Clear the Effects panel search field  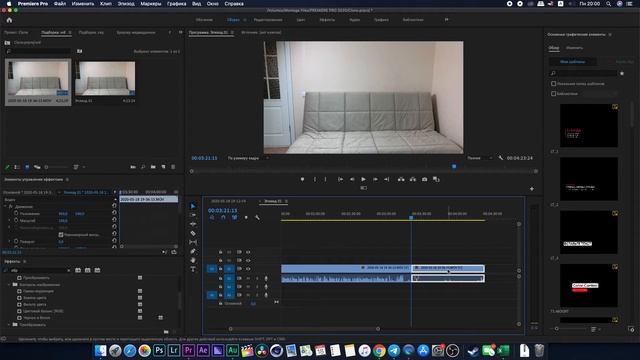68,270
